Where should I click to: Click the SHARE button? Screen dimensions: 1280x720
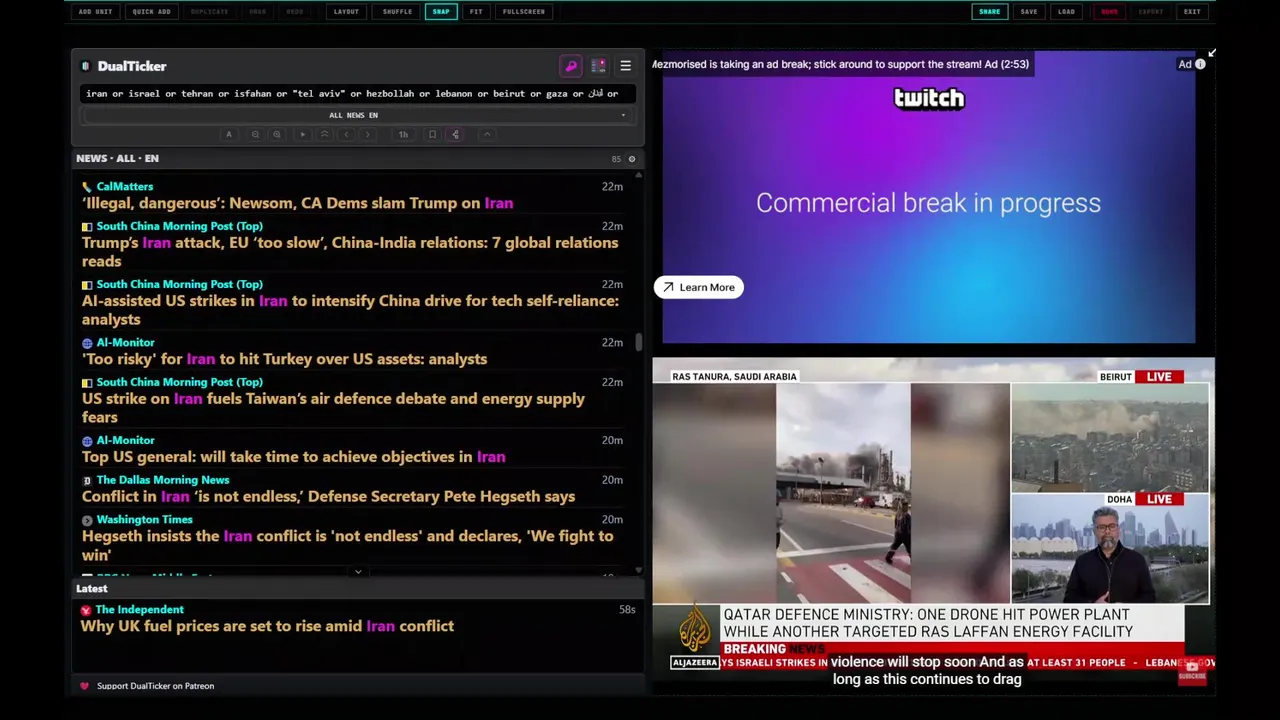[989, 12]
